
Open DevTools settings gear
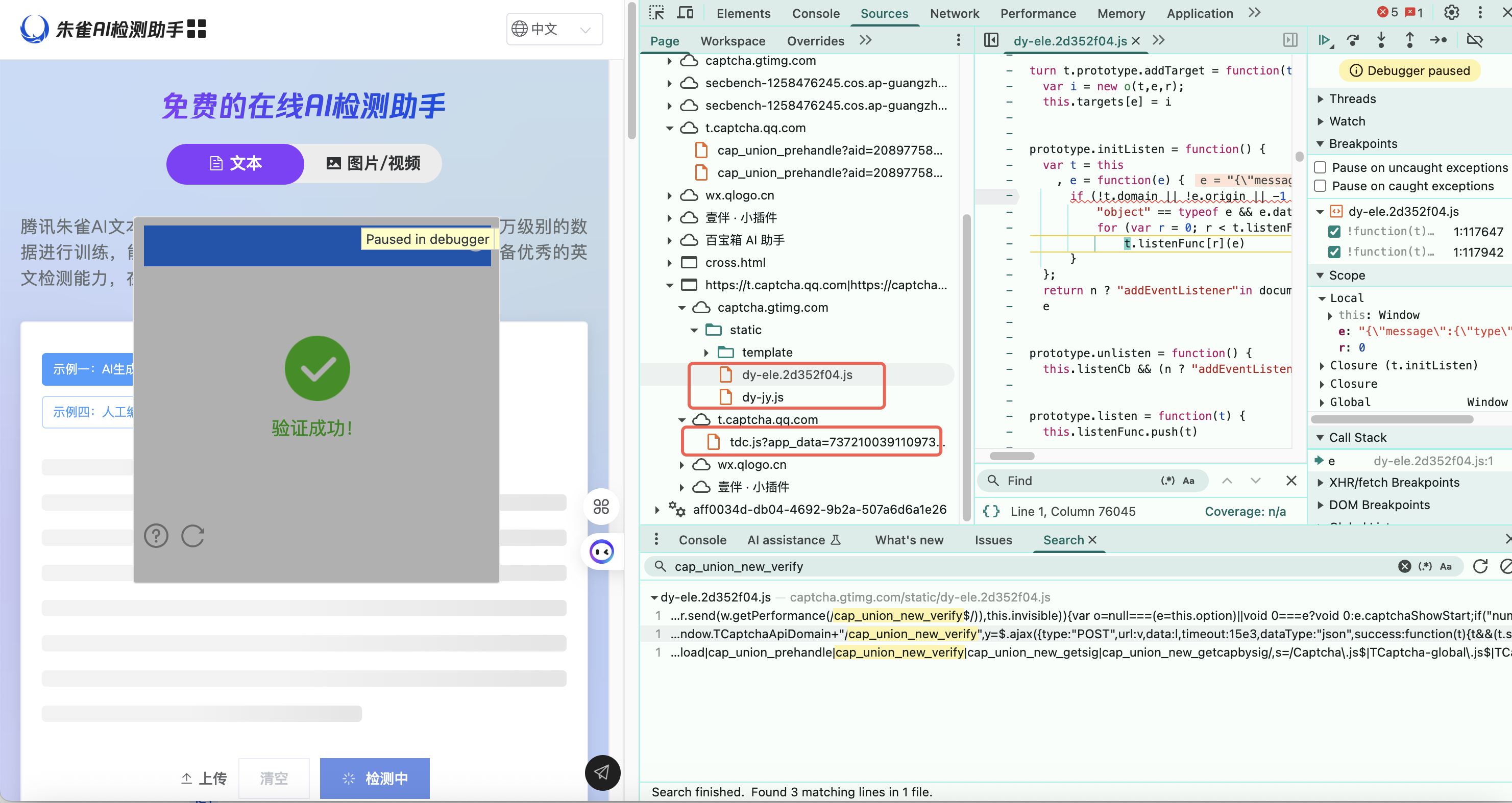click(1451, 13)
